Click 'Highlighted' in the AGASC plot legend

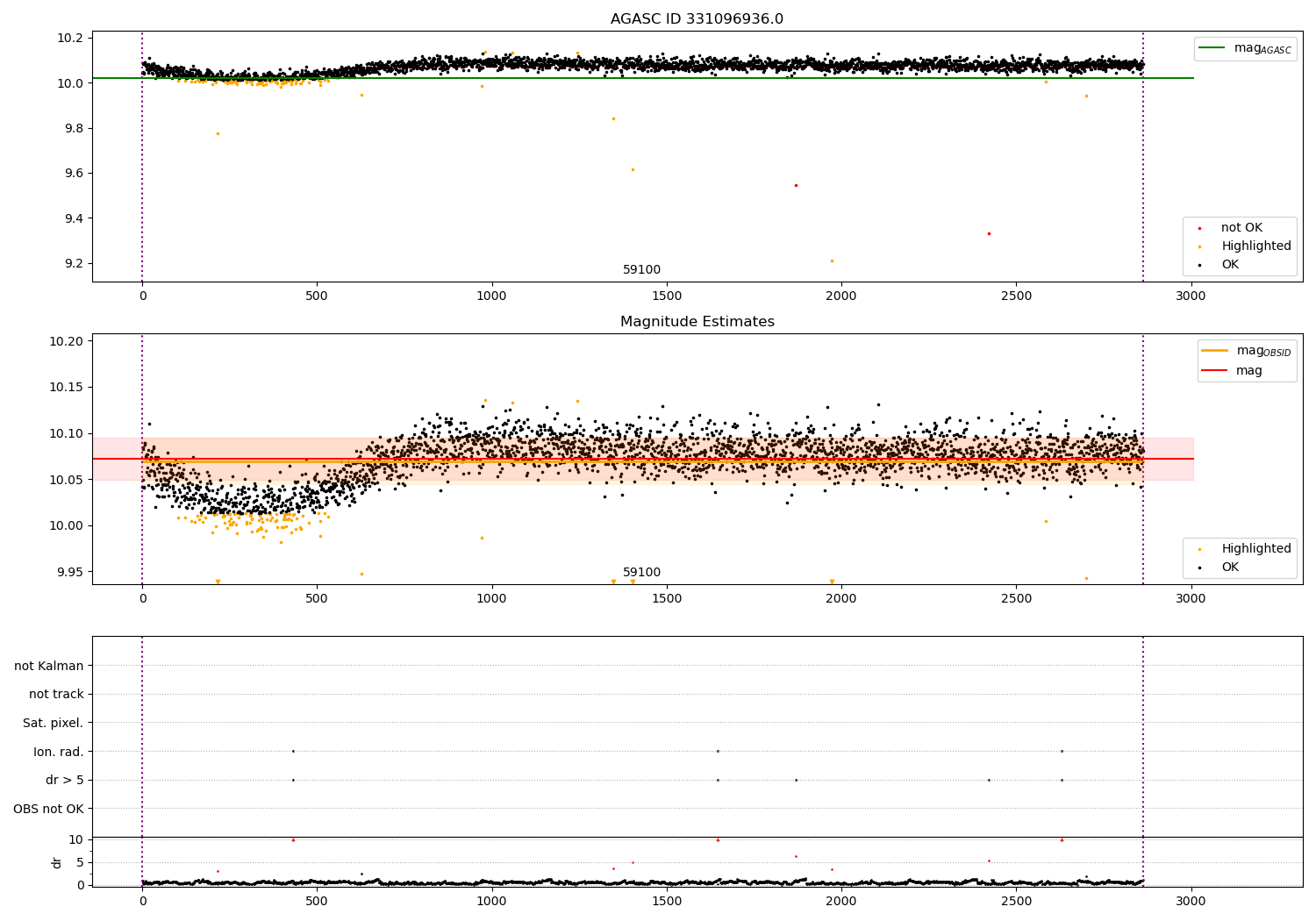pos(1256,246)
